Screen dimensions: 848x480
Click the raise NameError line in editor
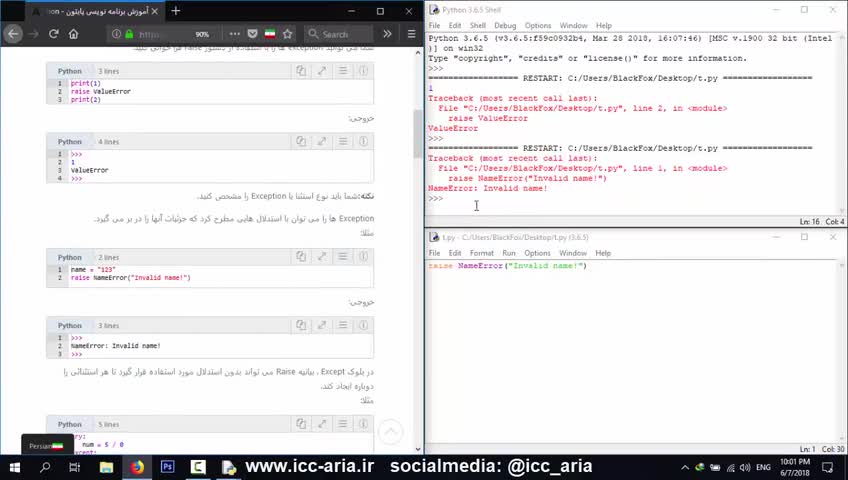(x=507, y=266)
